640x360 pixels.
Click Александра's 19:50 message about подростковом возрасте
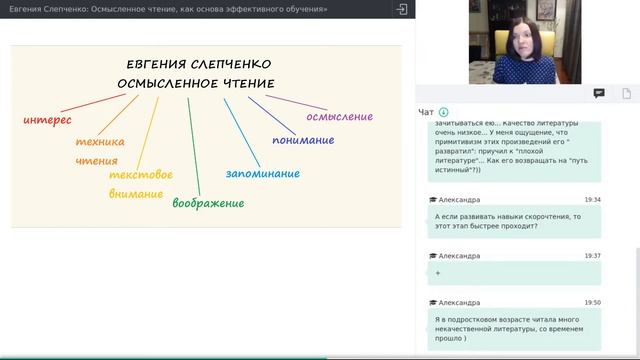tap(514, 329)
